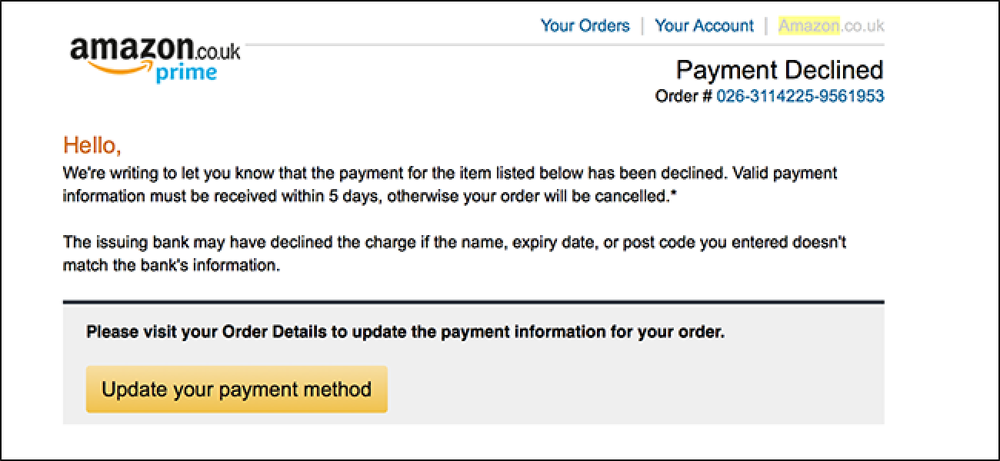Click the orange Hello greeting

click(x=92, y=146)
